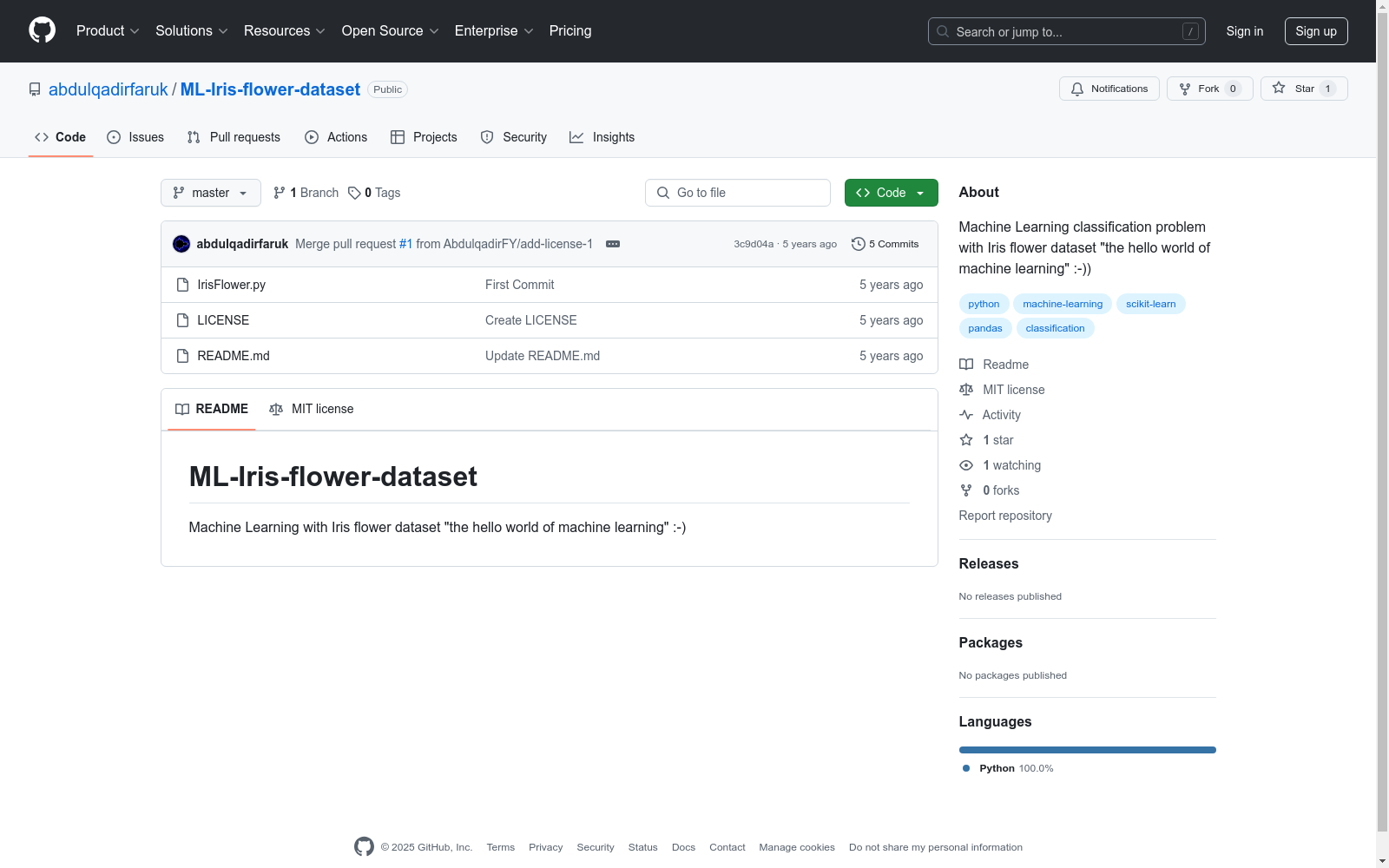The width and height of the screenshot is (1389, 868).
Task: Select the README tab in file viewer
Action: click(x=212, y=409)
